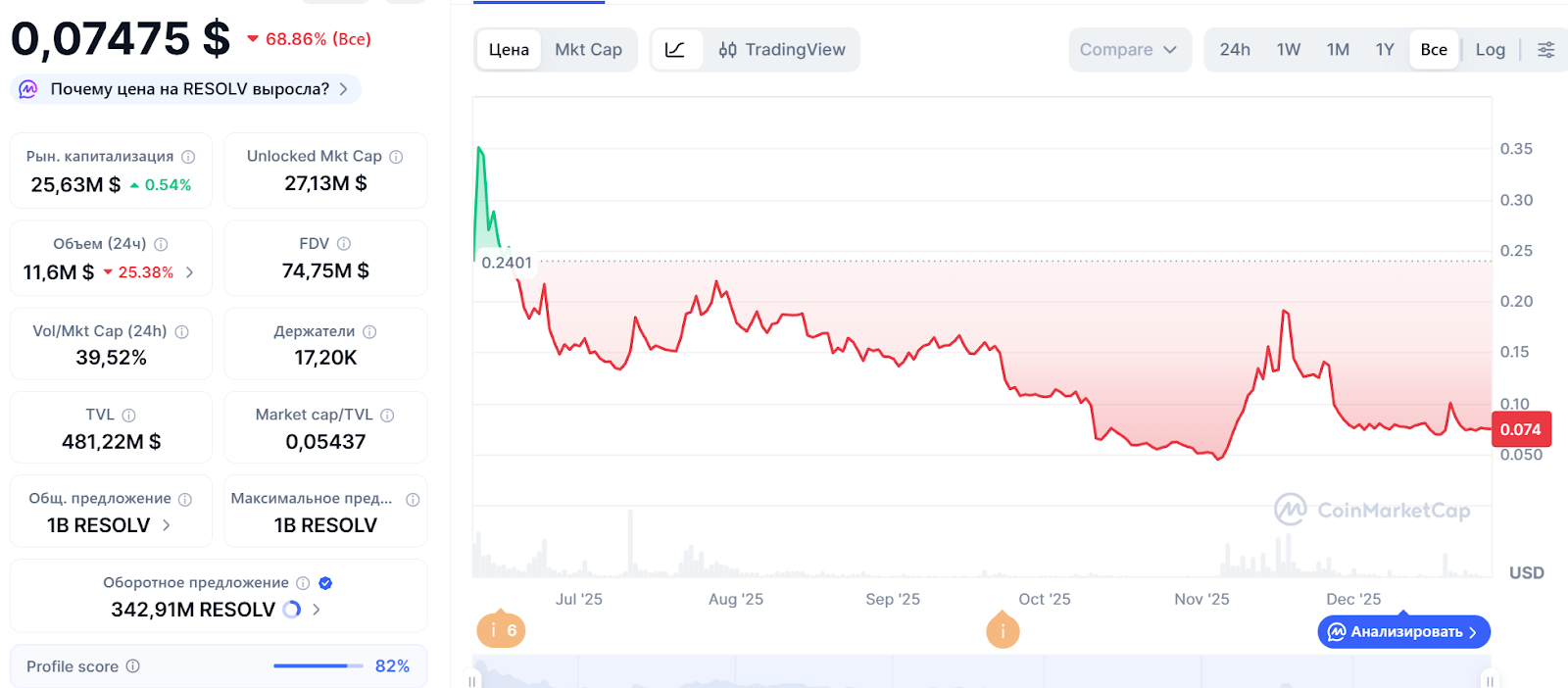Click circulating supply progress ring icon
1568x688 pixels.
click(x=292, y=610)
